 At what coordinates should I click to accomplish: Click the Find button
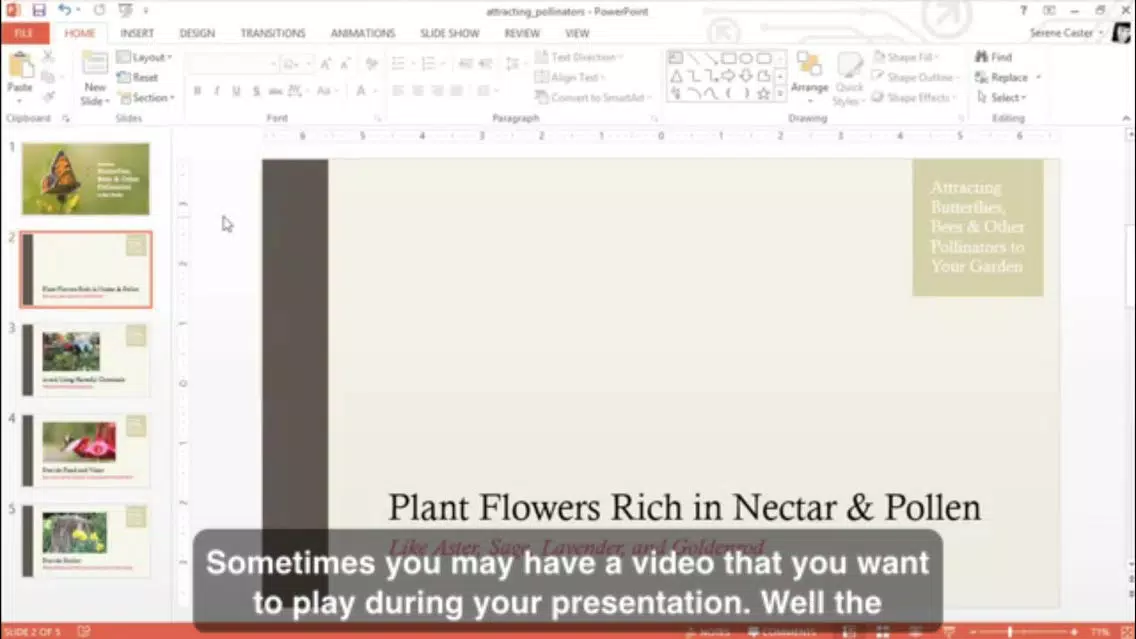[993, 57]
